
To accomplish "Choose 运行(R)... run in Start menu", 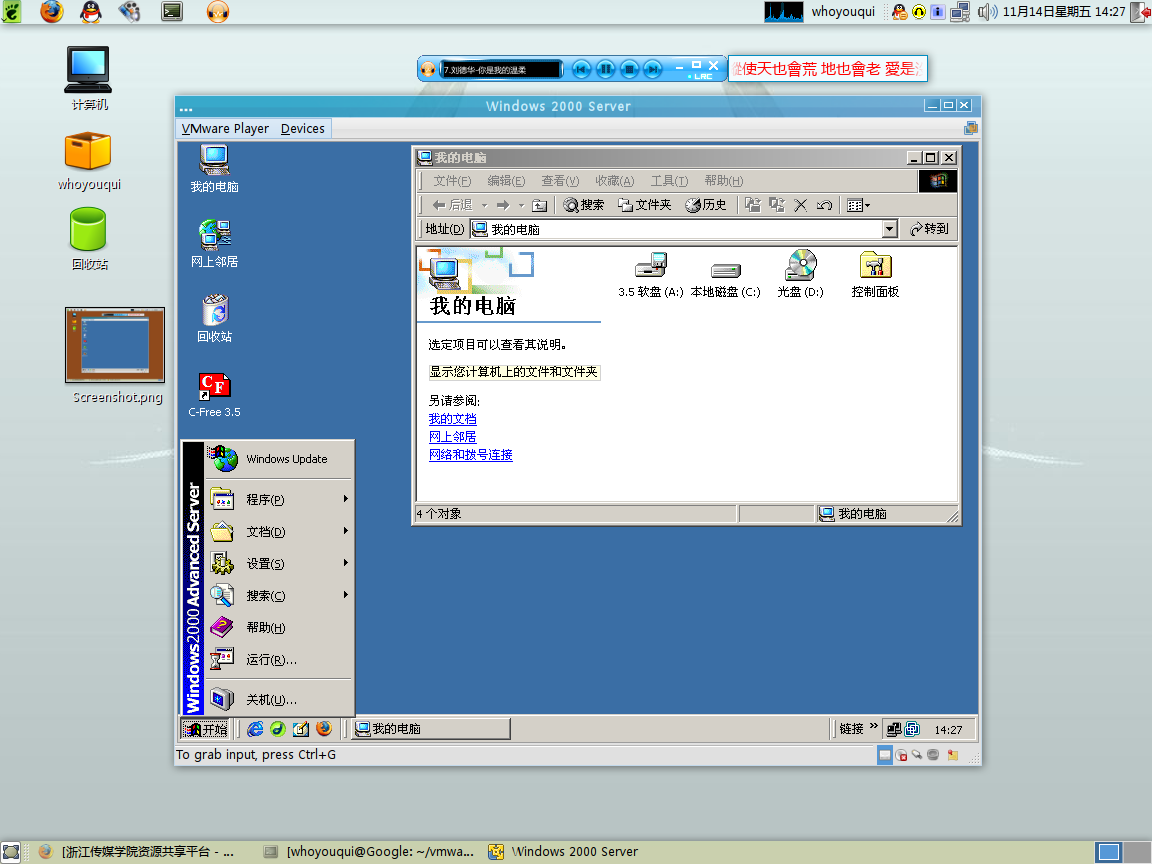I will tap(279, 660).
